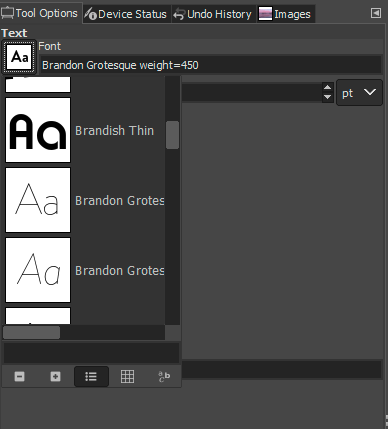Screen dimensions: 388x429
Task: Click the font name field showing Brandon Grotesque
Action: (x=211, y=65)
